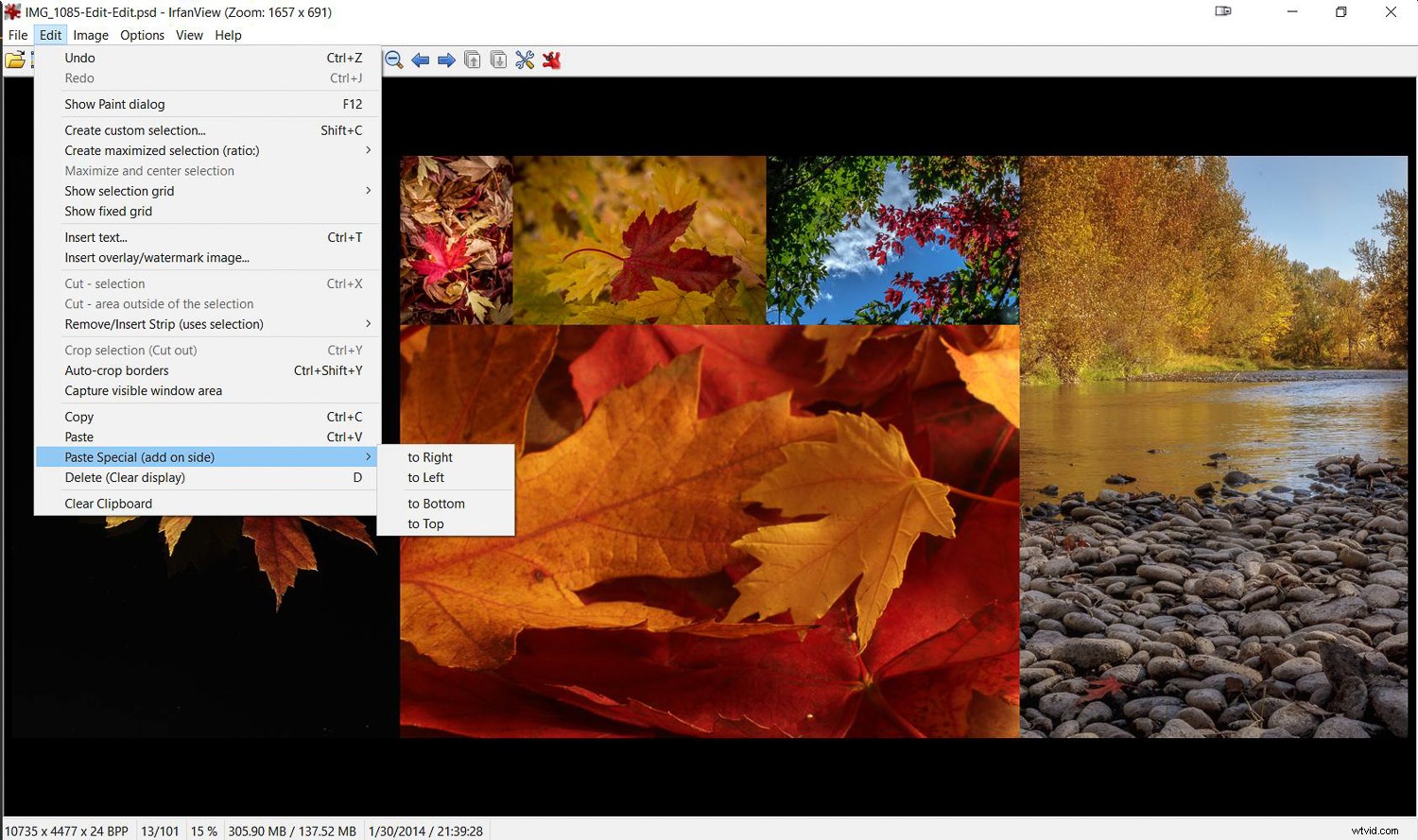This screenshot has height=840, width=1418.
Task: Open the Options menu
Action: (x=142, y=35)
